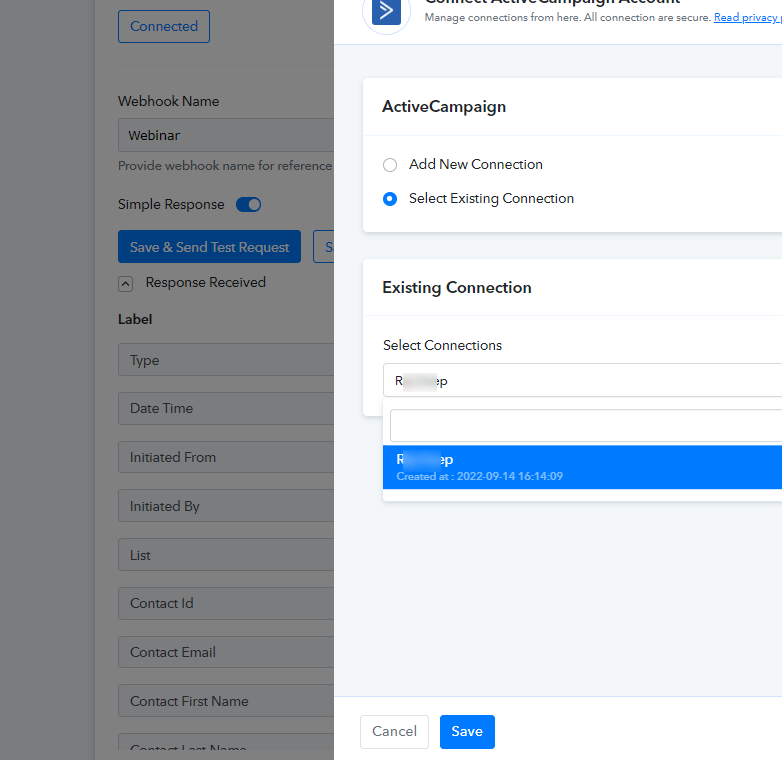The image size is (782, 760).
Task: Click the Contact Email label field
Action: pyautogui.click(x=226, y=652)
